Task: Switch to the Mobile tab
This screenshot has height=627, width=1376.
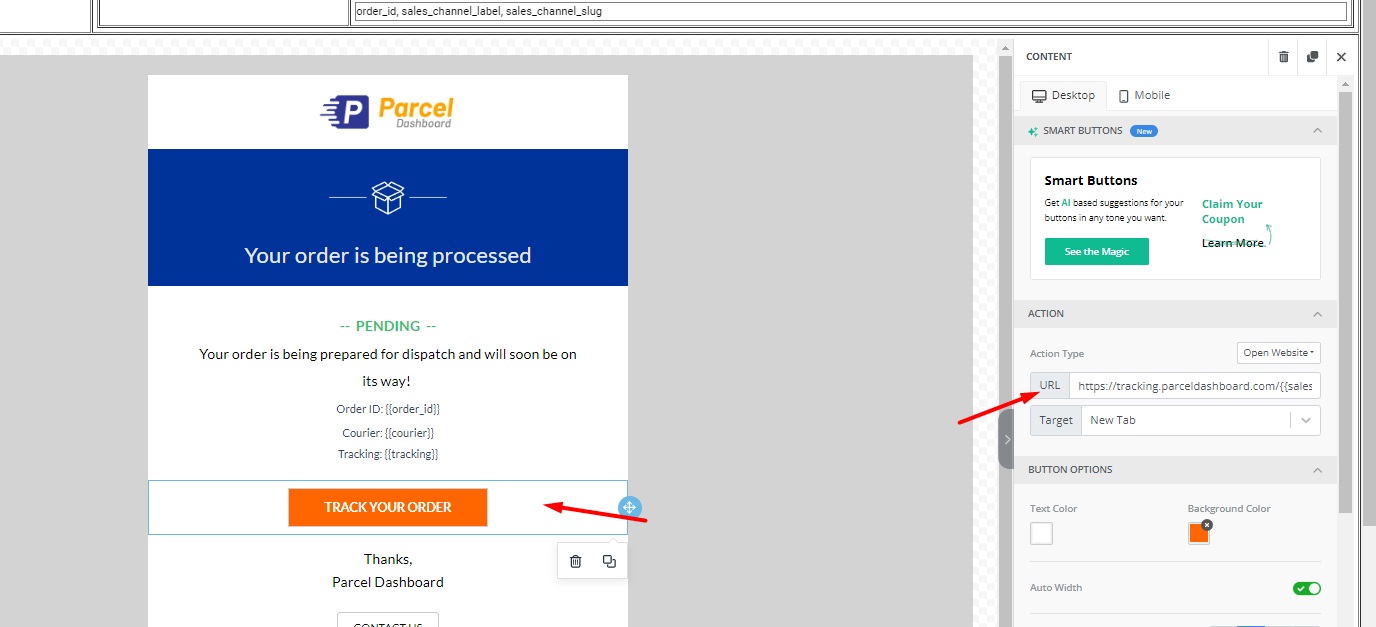Action: [1144, 95]
